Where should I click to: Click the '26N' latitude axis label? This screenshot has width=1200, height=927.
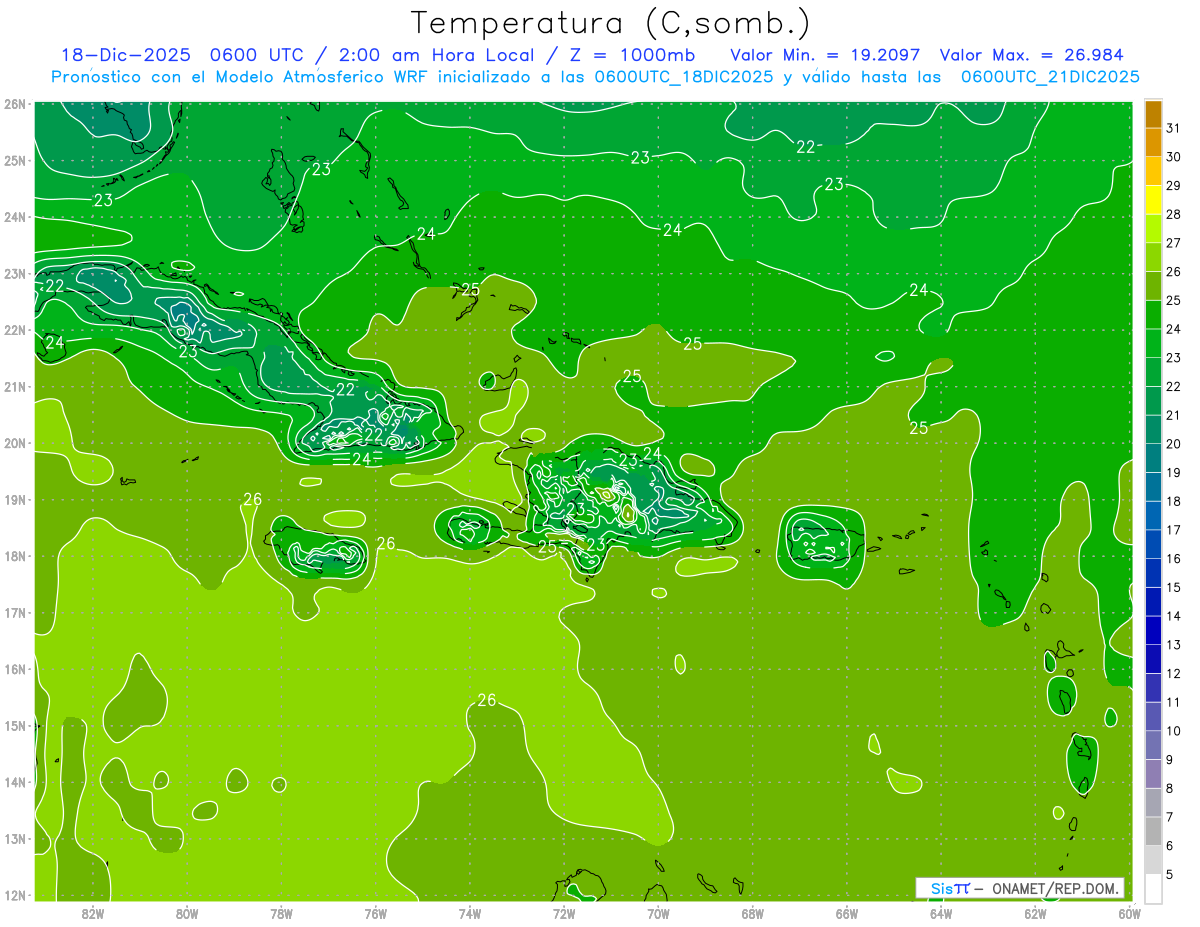pos(15,104)
